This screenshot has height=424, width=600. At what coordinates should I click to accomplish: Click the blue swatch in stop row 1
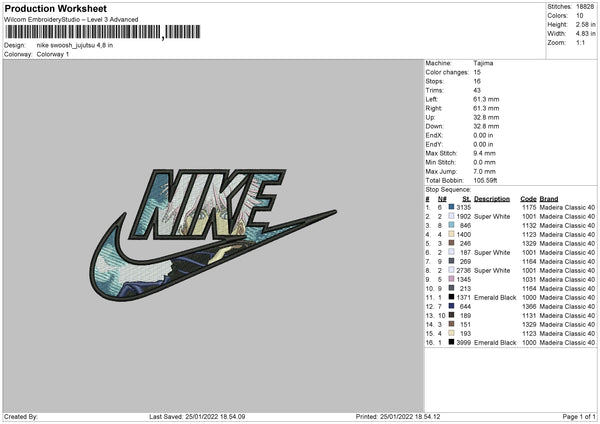click(x=452, y=207)
